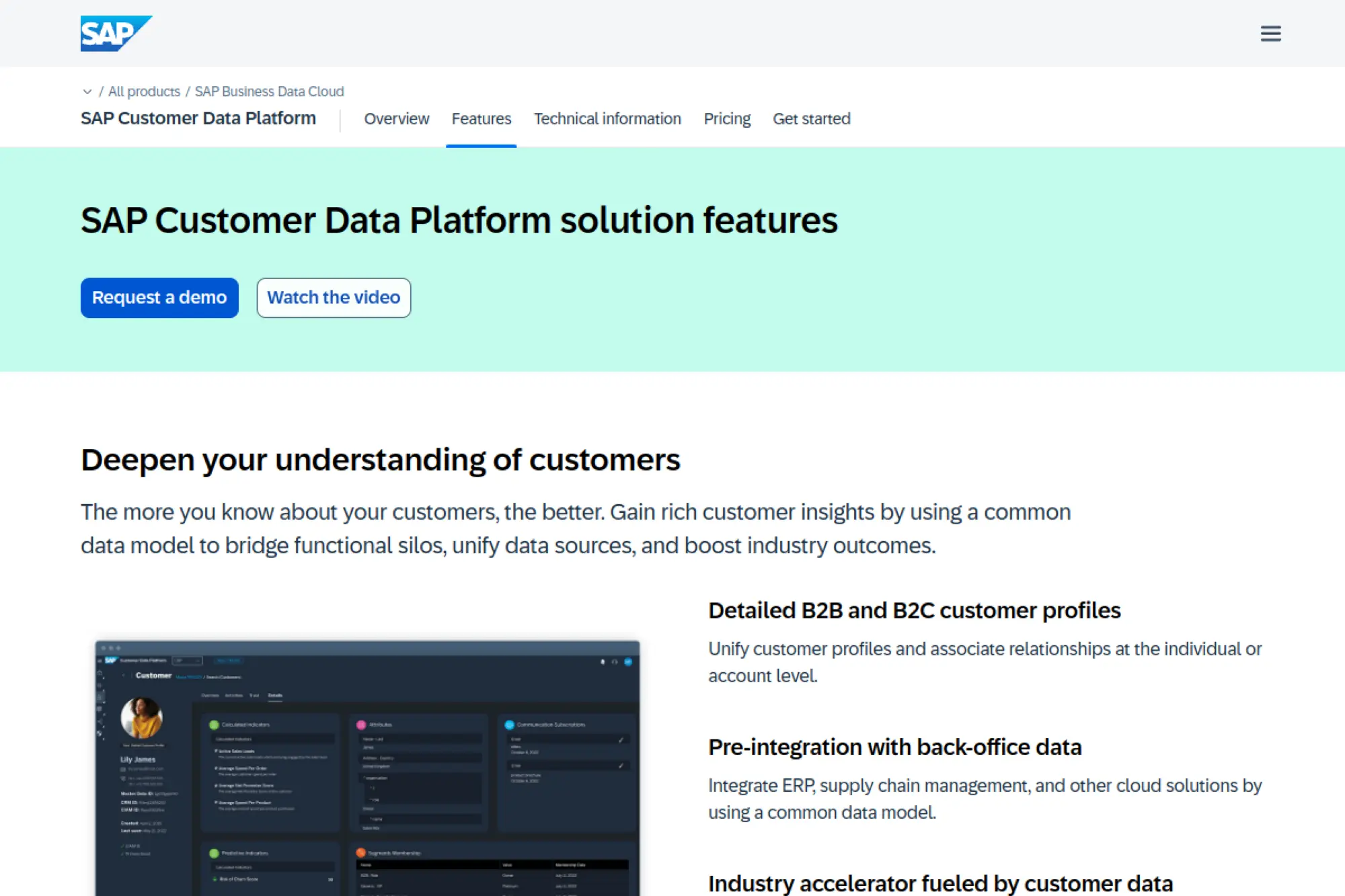Click the pink Attributes badge in the screenshot
Screen dimensions: 1345x896
pos(360,725)
